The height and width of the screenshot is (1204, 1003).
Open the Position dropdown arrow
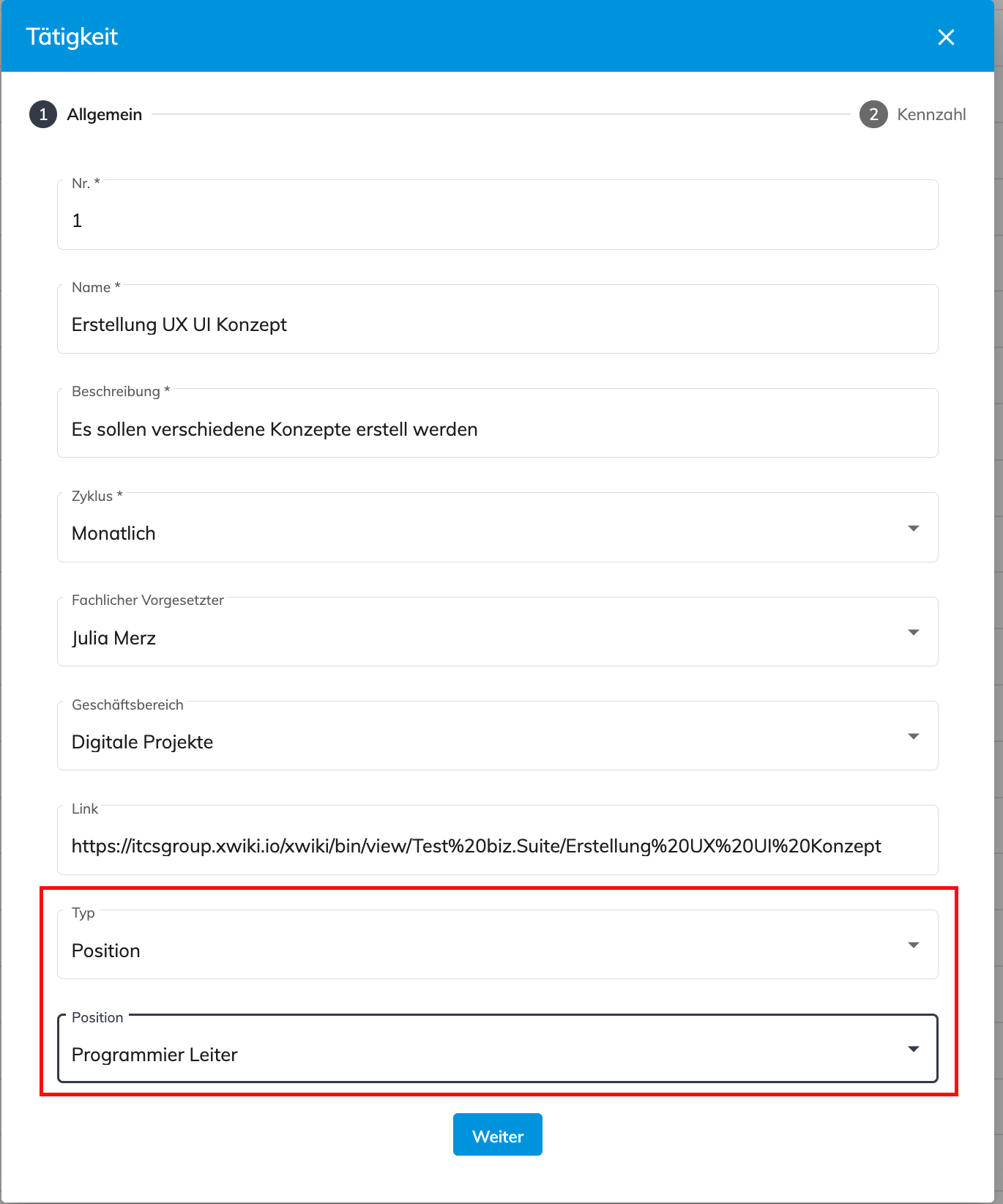pos(914,1049)
